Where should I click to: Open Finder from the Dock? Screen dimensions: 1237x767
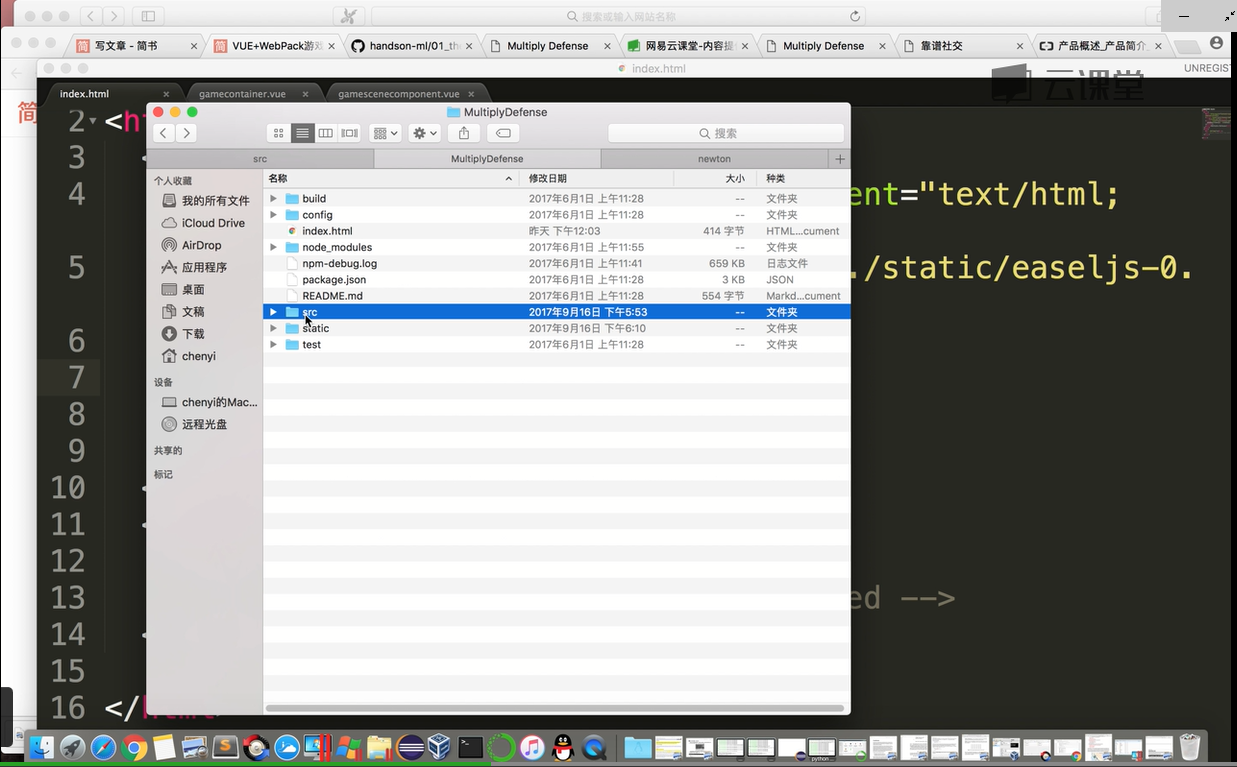coord(41,747)
